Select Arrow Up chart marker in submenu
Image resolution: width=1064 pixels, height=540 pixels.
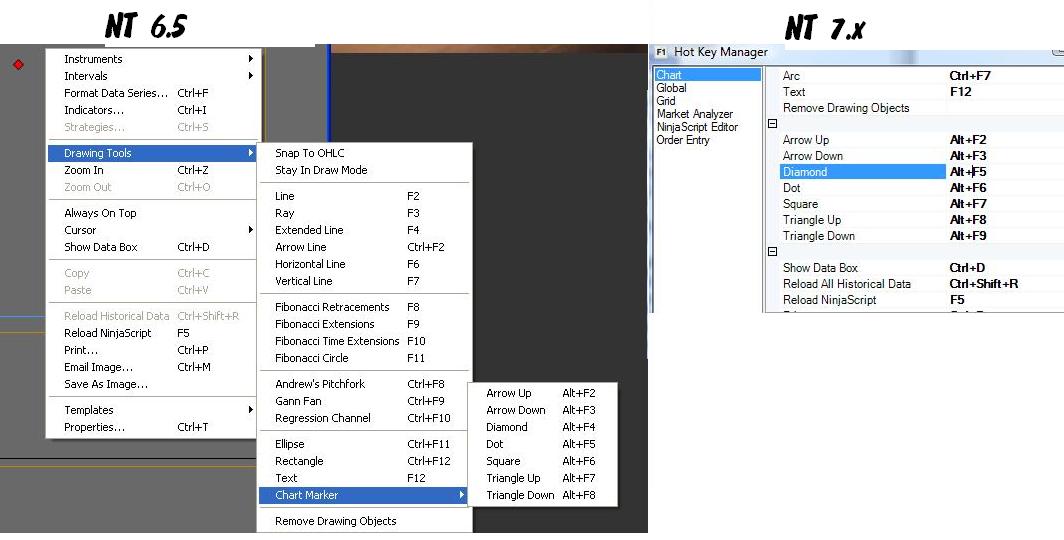pyautogui.click(x=543, y=393)
